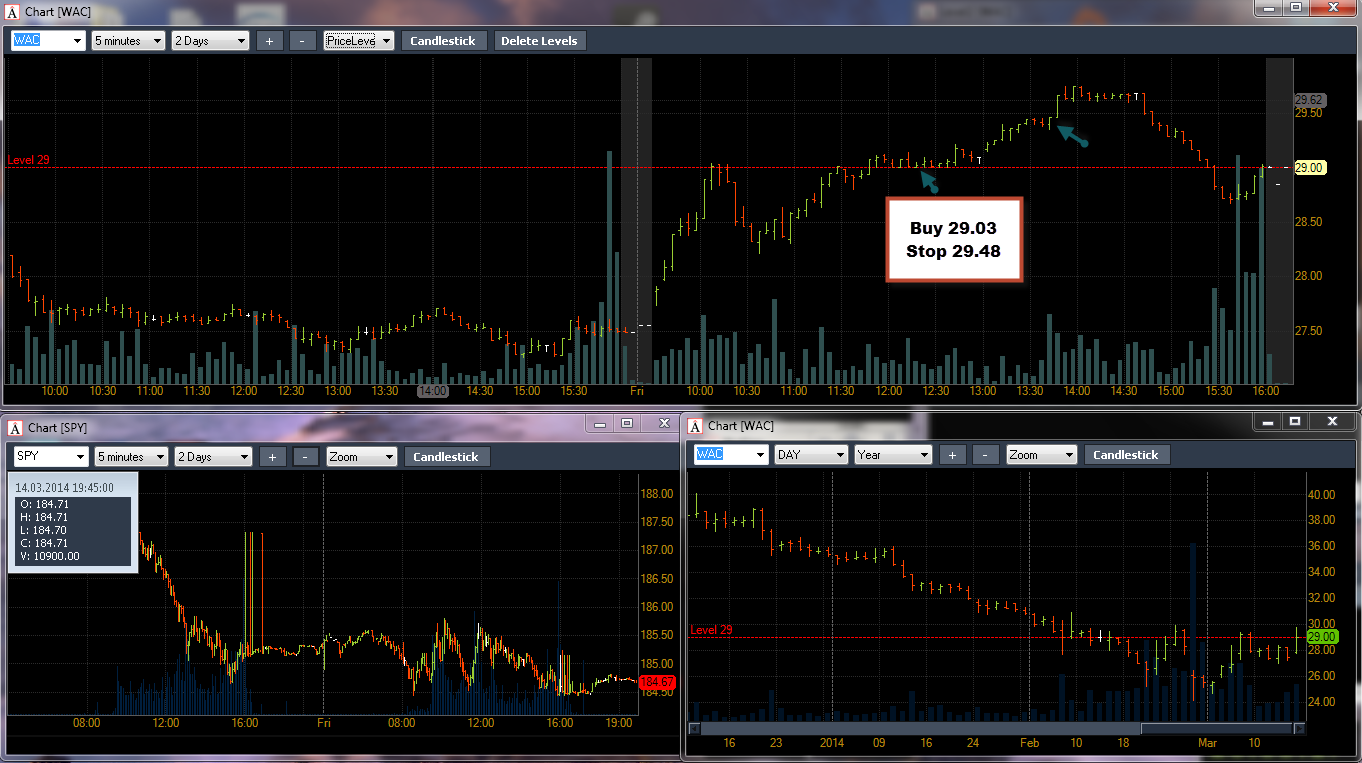Click the WAC symbol input field in top chart
1362x763 pixels.
(48, 41)
